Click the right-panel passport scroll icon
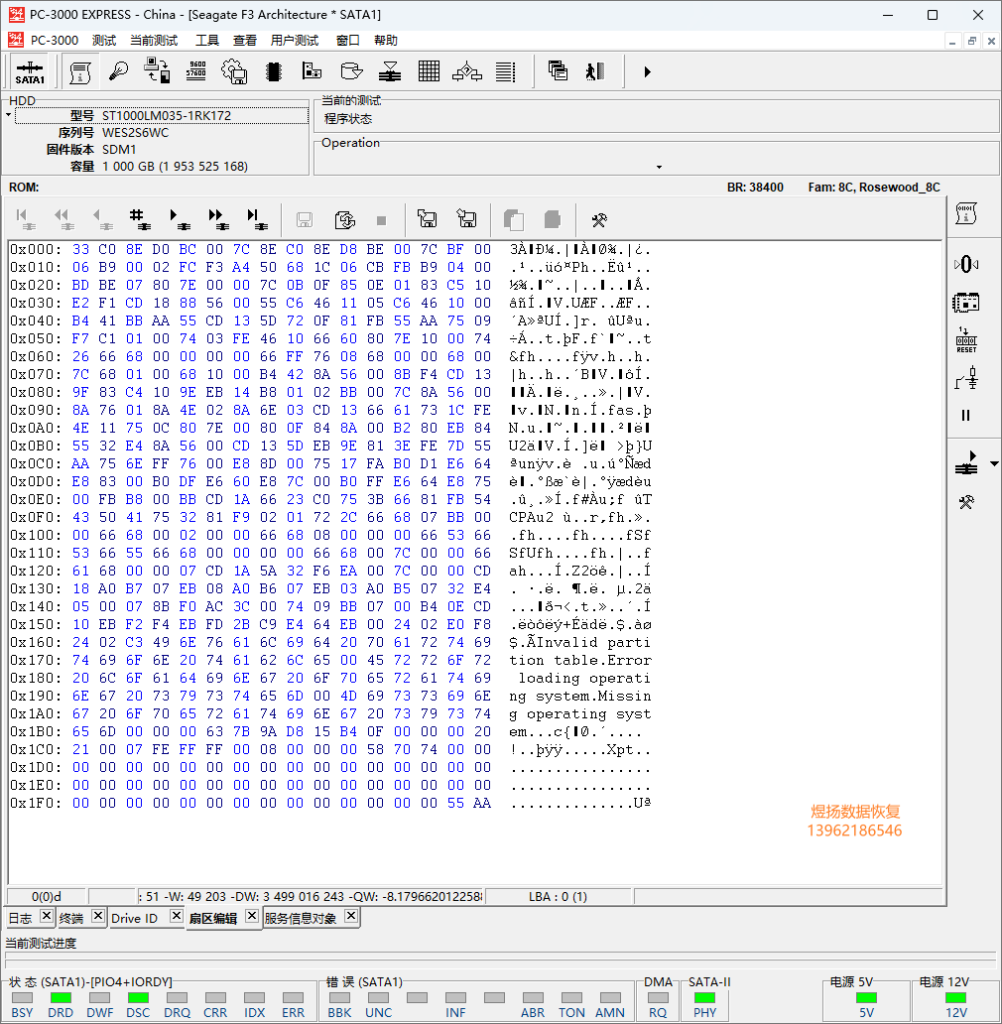The image size is (1002, 1024). pos(966,214)
